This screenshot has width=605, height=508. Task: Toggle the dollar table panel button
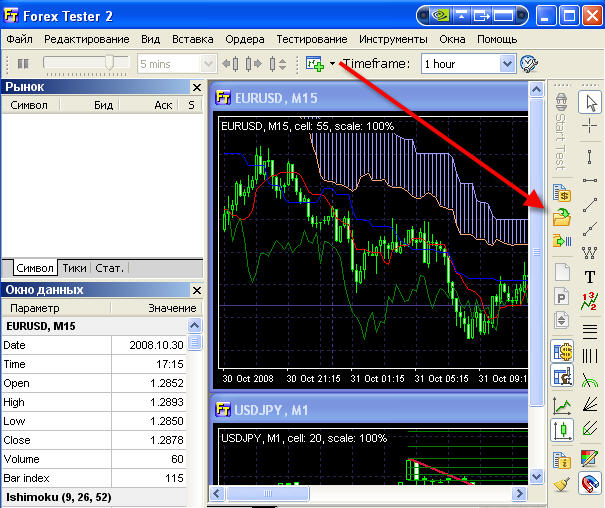(562, 351)
